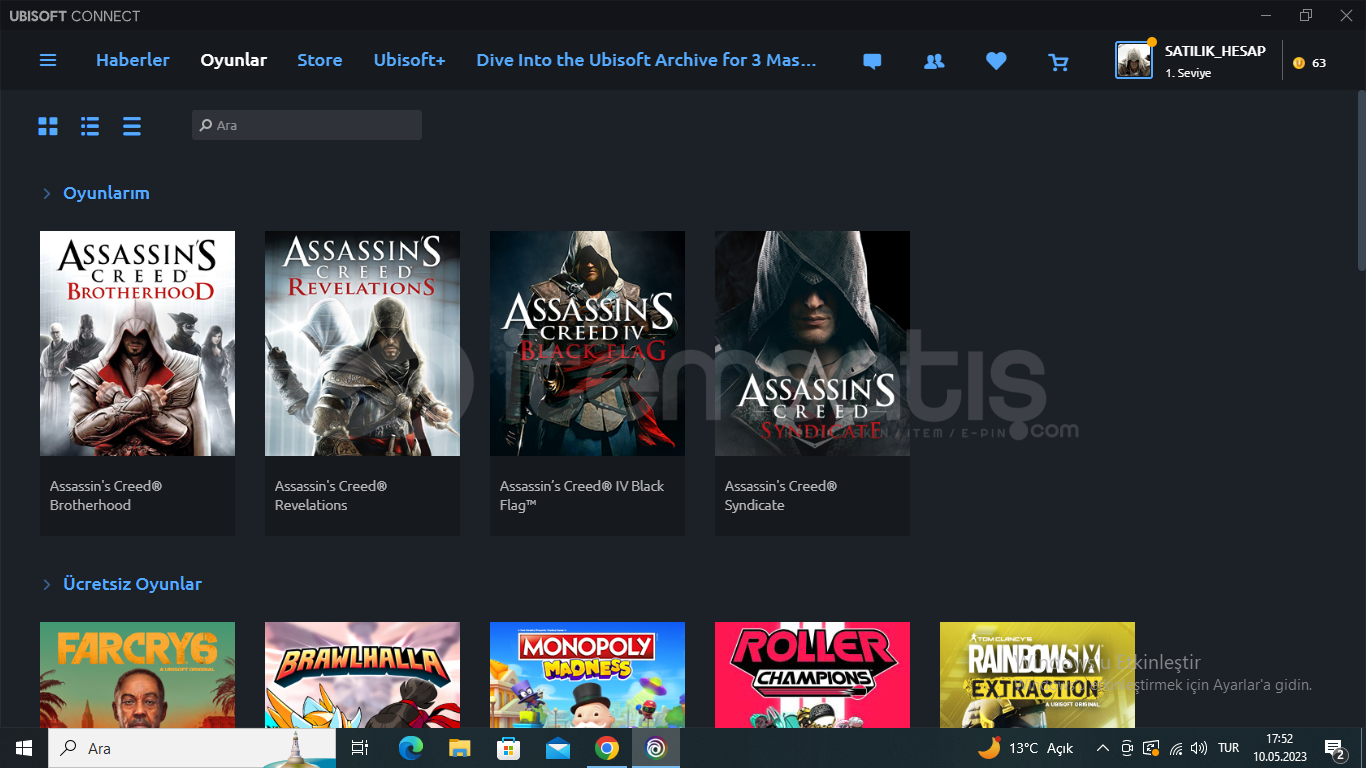1366x768 pixels.
Task: Open the hamburger main menu
Action: 48,60
